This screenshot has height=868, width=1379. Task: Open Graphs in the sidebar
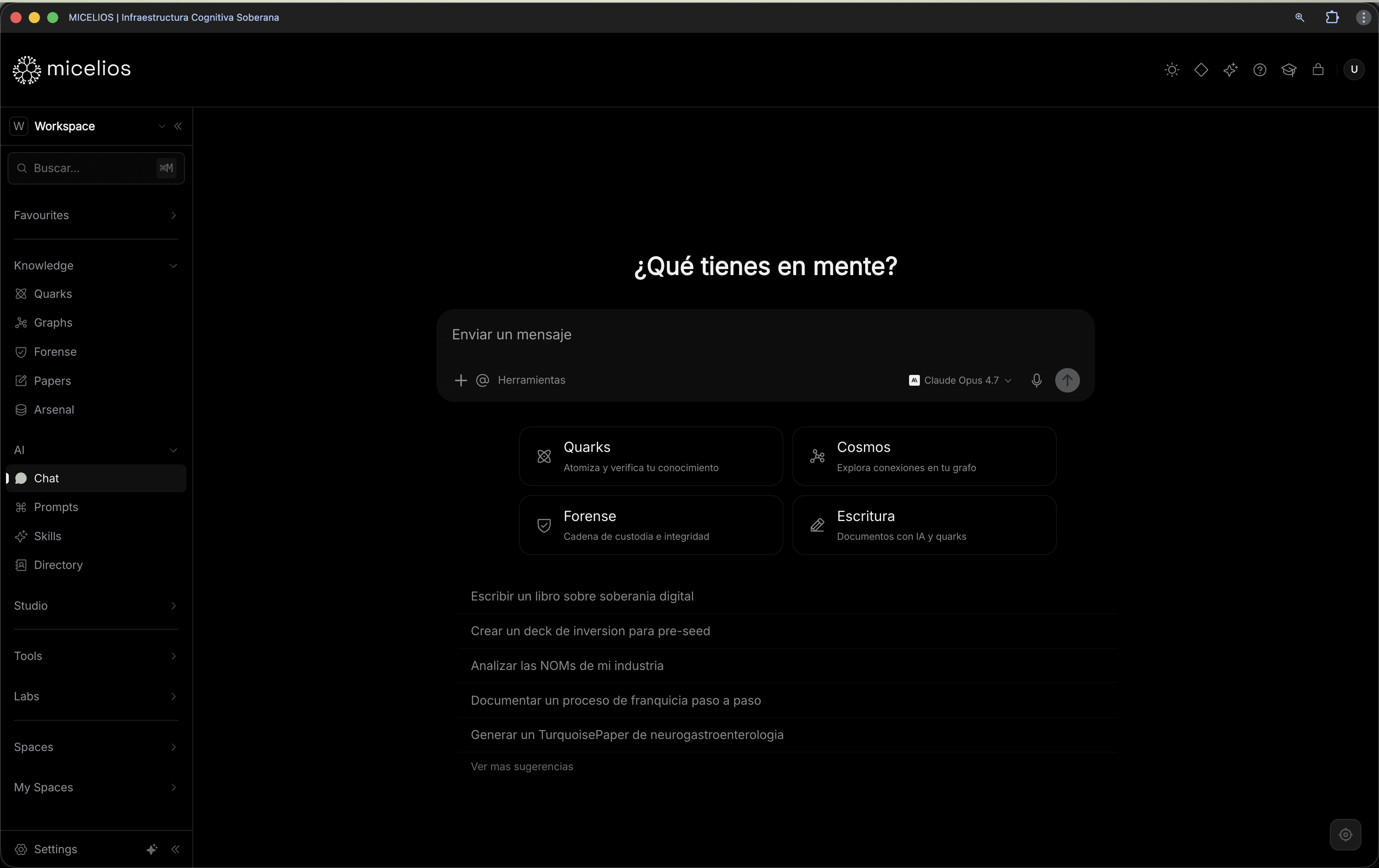point(53,323)
